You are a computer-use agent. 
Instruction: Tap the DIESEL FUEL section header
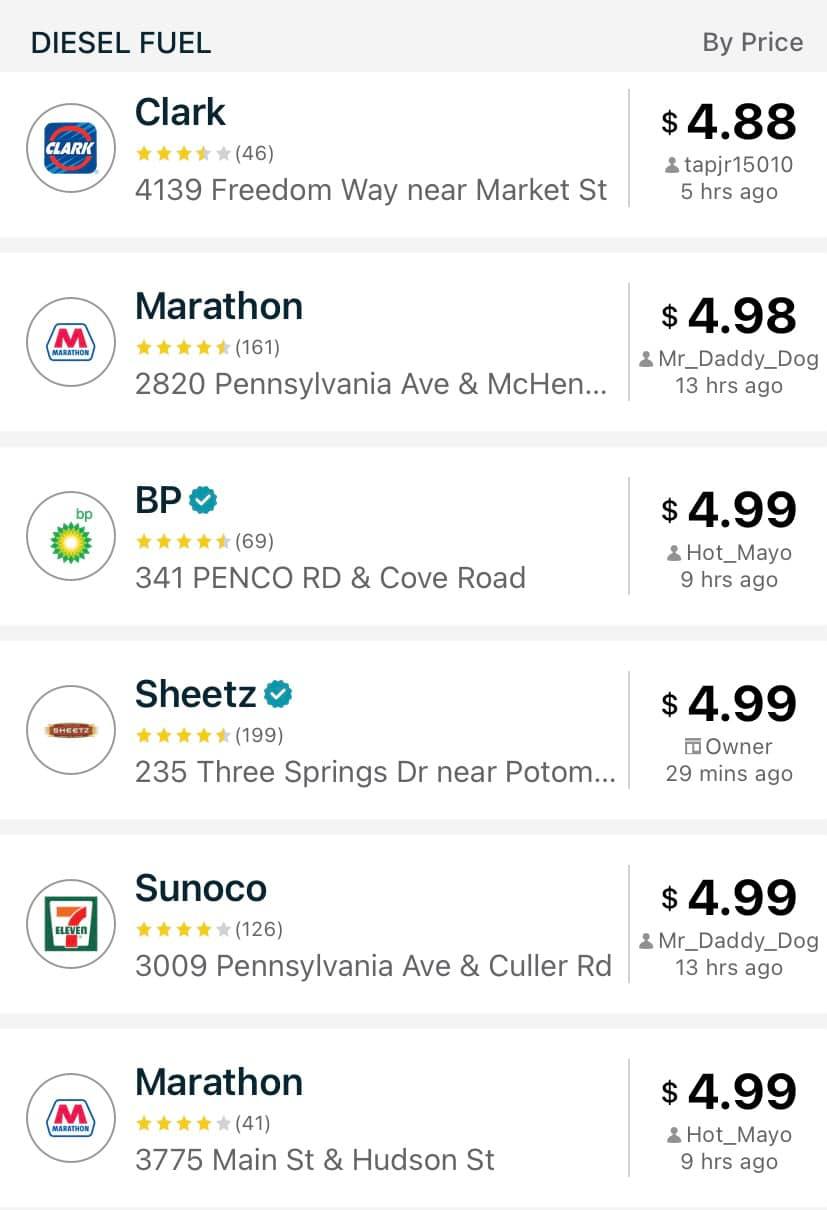(x=121, y=43)
